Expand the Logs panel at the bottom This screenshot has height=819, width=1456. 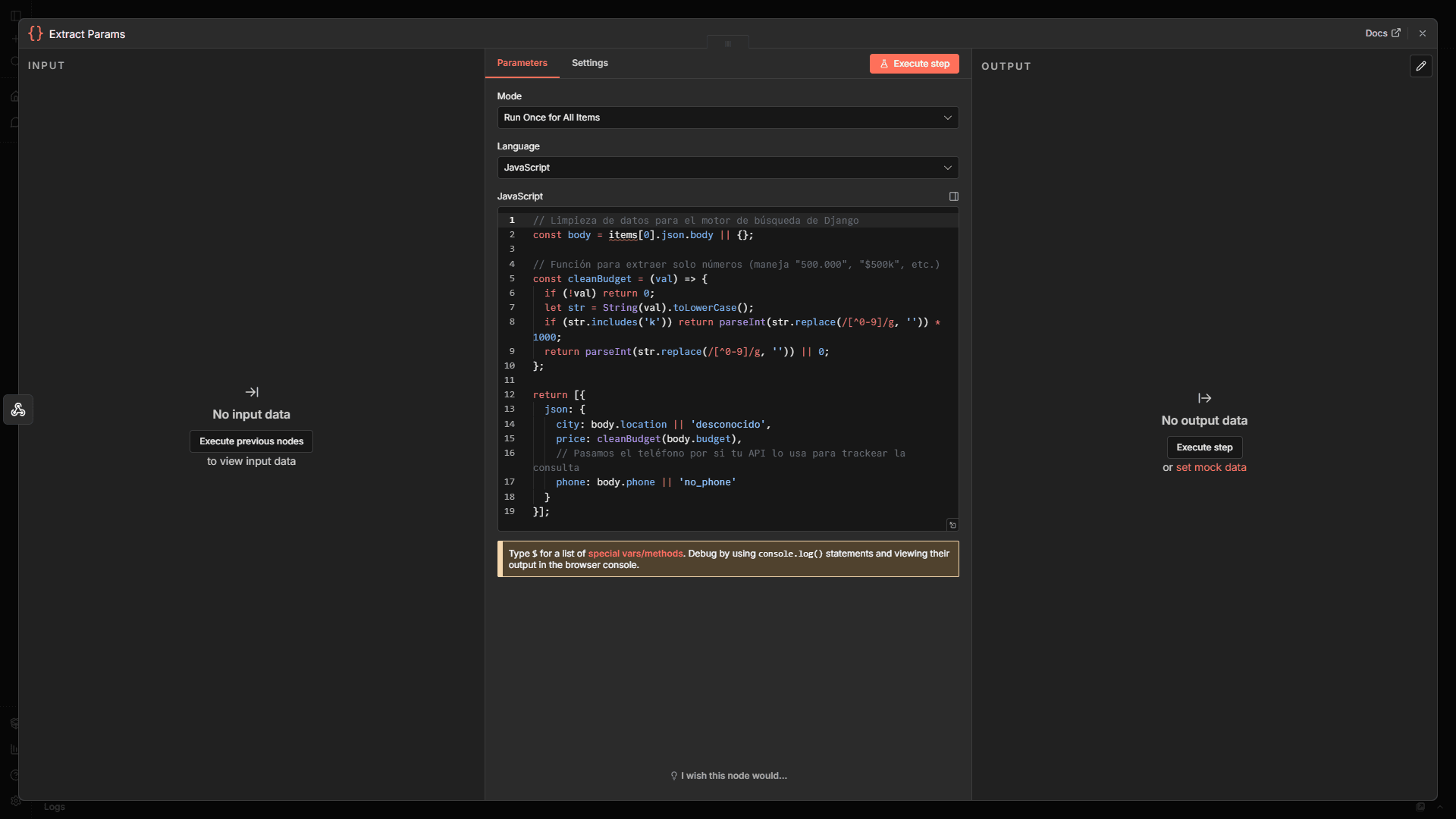tap(53, 807)
